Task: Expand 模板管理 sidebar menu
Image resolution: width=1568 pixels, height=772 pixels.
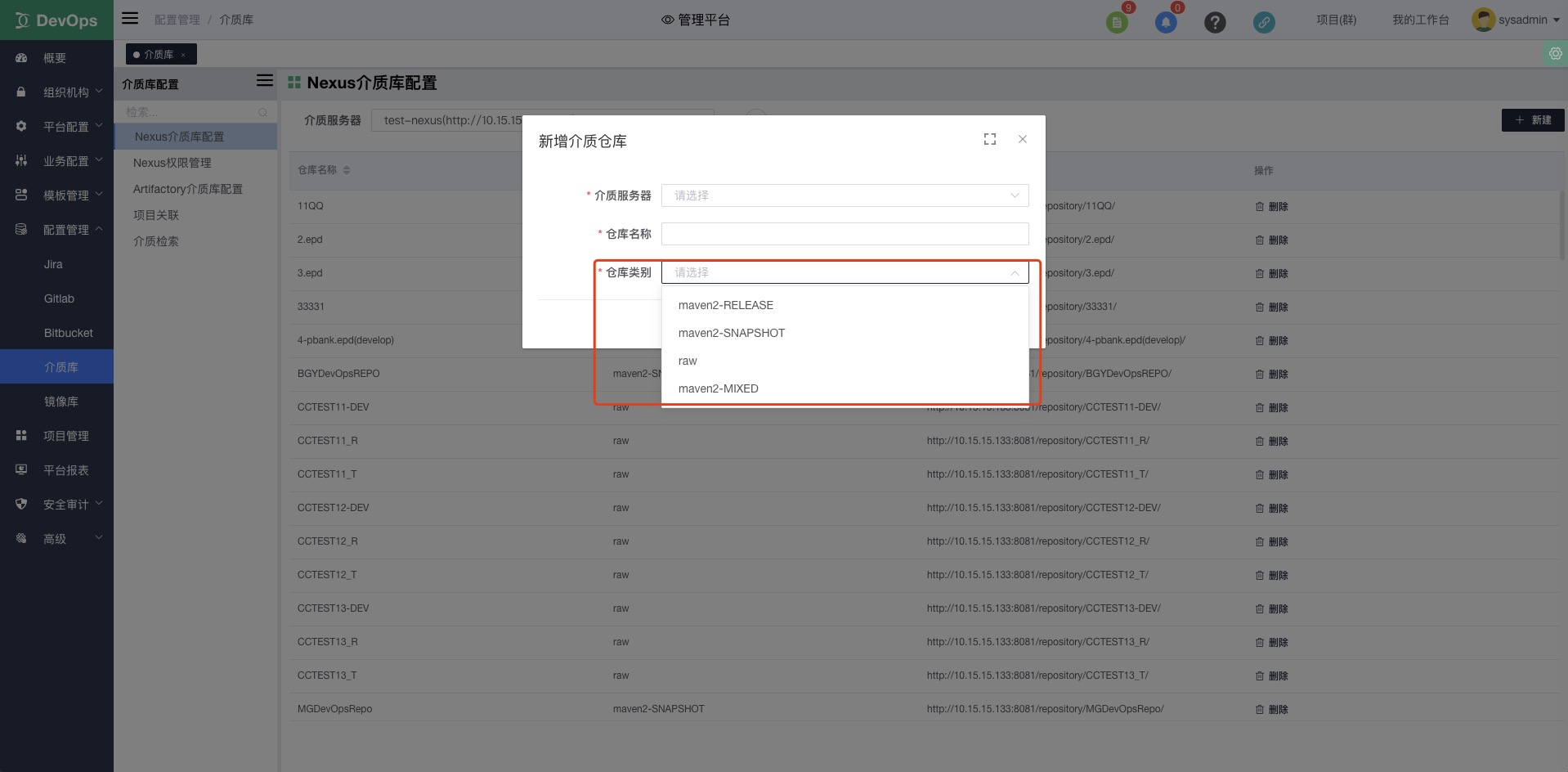Action: [56, 195]
